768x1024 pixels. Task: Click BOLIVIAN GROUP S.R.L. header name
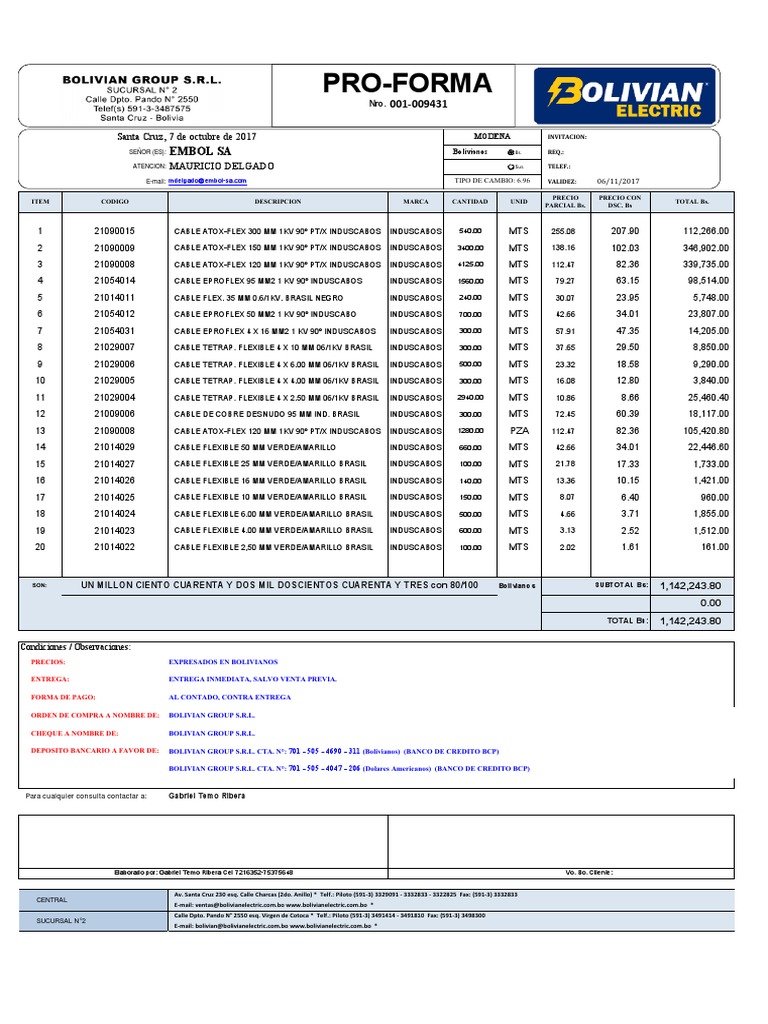(x=142, y=80)
